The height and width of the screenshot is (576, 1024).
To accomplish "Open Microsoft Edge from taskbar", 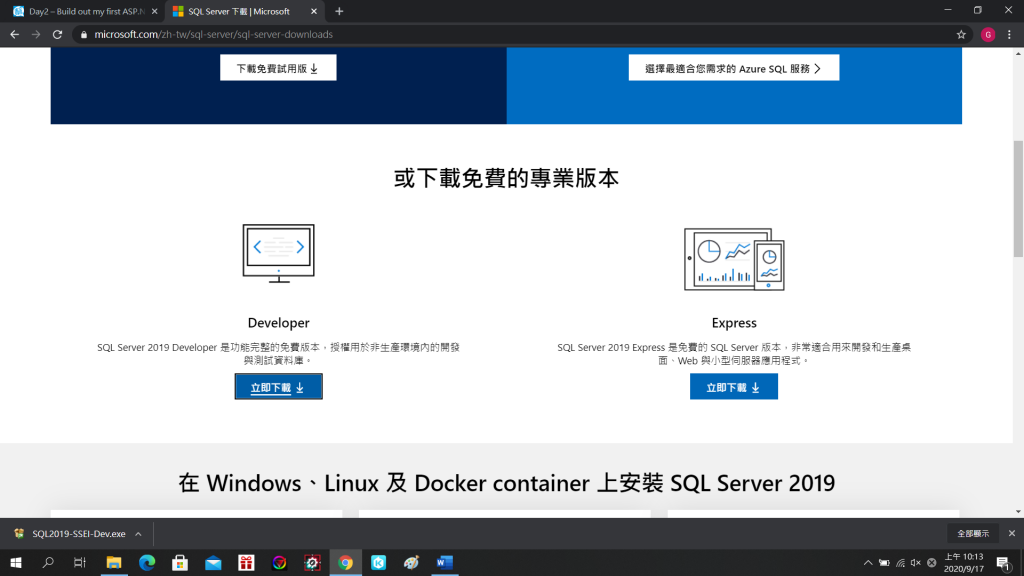I will coord(147,562).
